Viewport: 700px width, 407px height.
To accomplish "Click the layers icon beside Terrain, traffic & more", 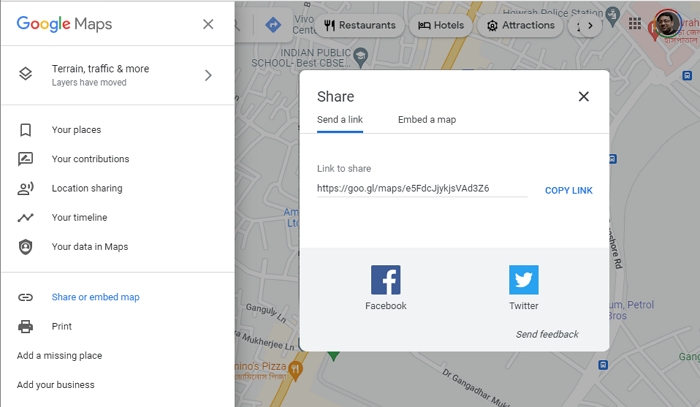I will point(25,74).
